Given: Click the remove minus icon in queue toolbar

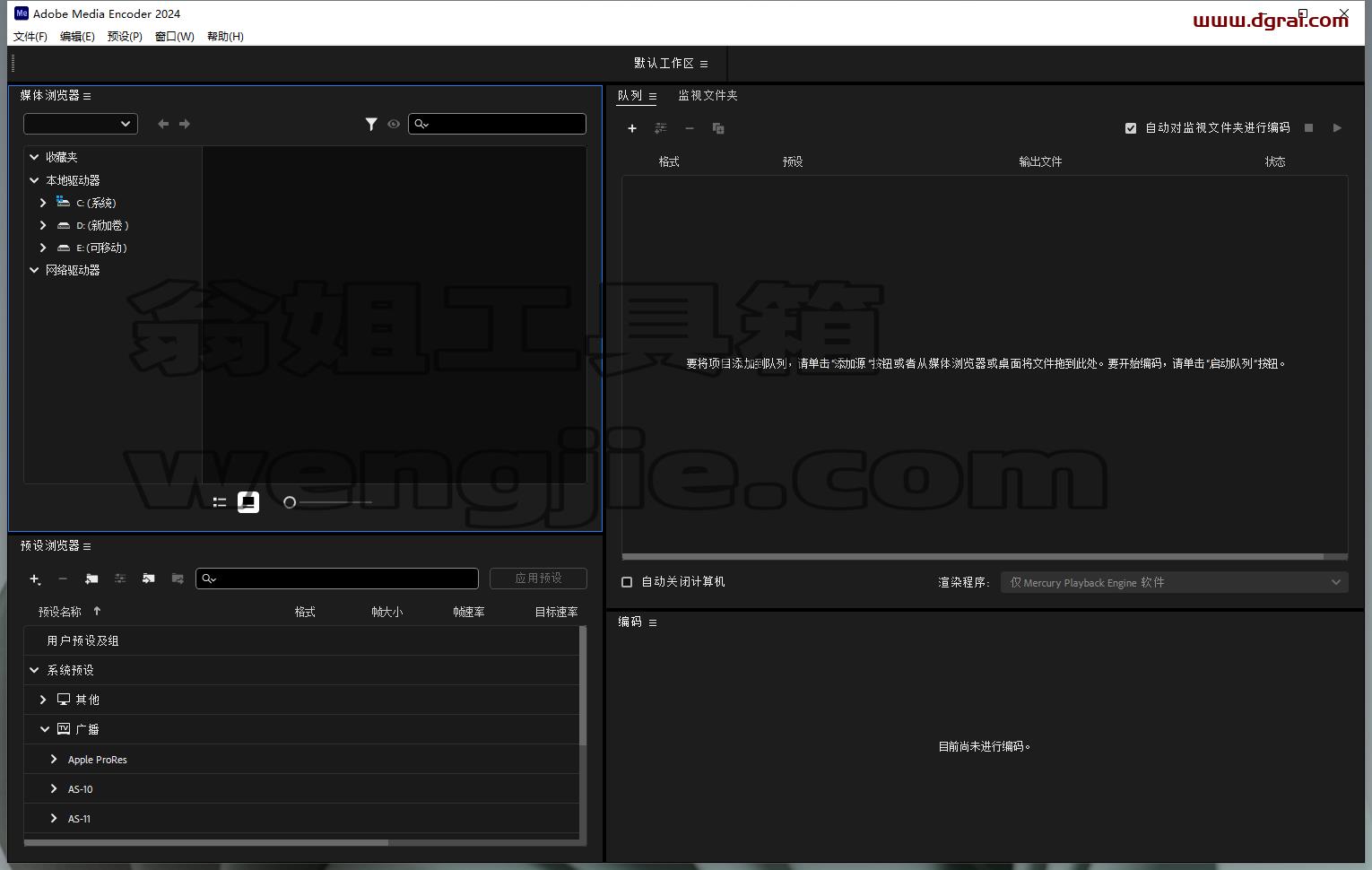Looking at the screenshot, I should point(690,128).
